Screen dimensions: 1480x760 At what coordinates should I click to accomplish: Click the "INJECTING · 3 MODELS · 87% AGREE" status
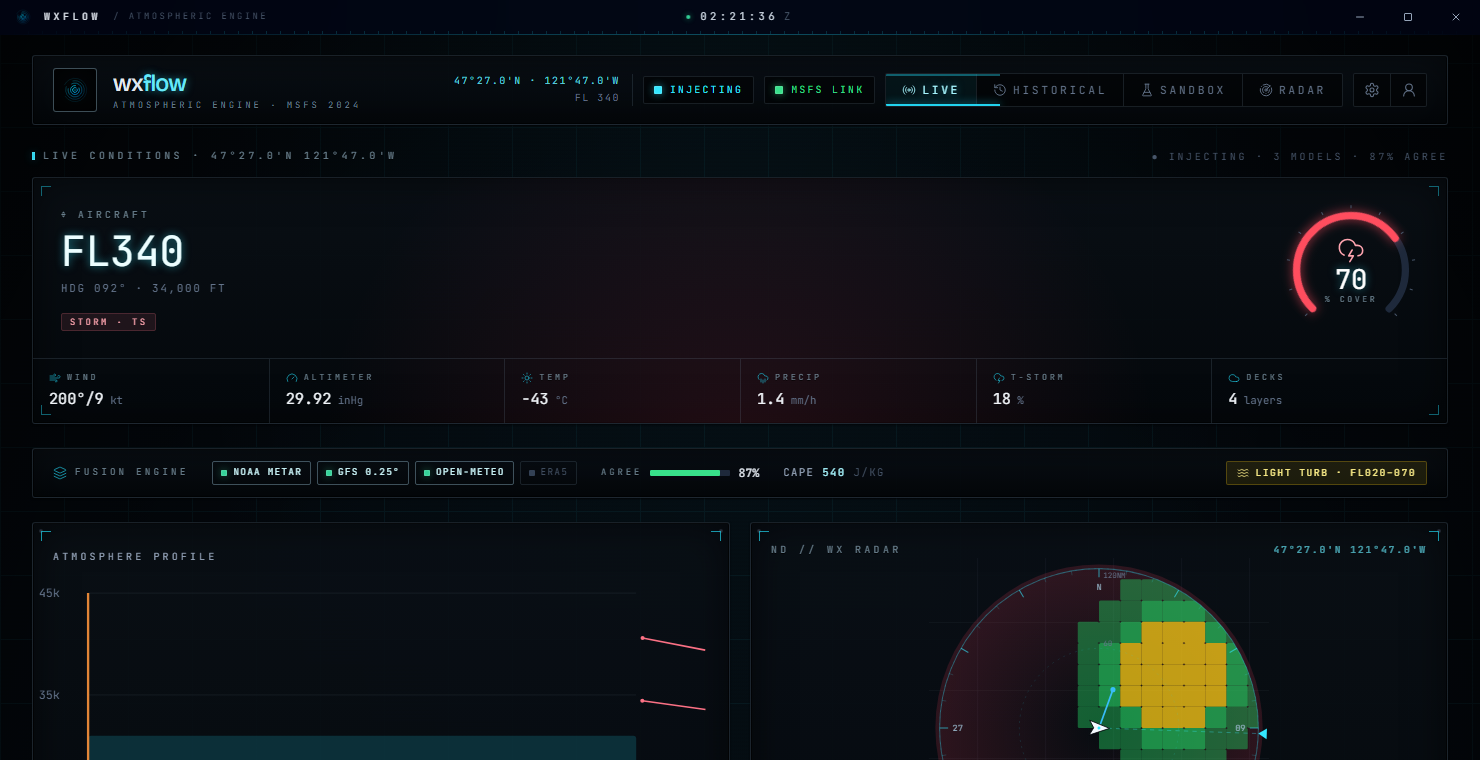pos(1299,157)
